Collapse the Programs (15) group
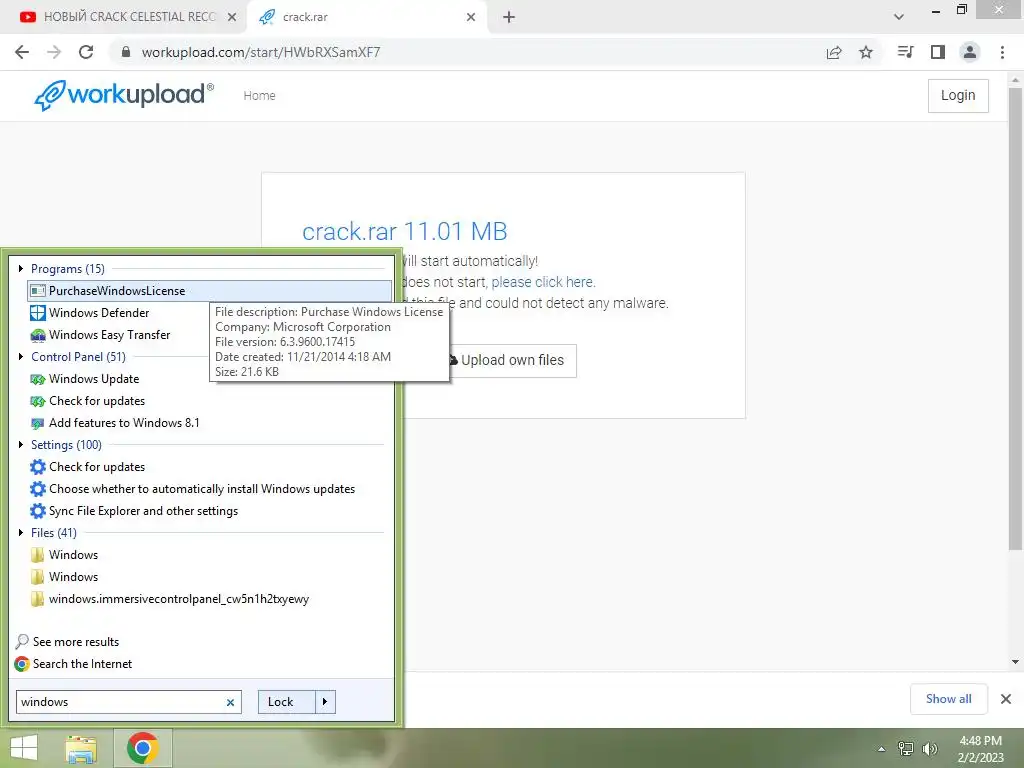This screenshot has height=768, width=1024. pos(21,268)
